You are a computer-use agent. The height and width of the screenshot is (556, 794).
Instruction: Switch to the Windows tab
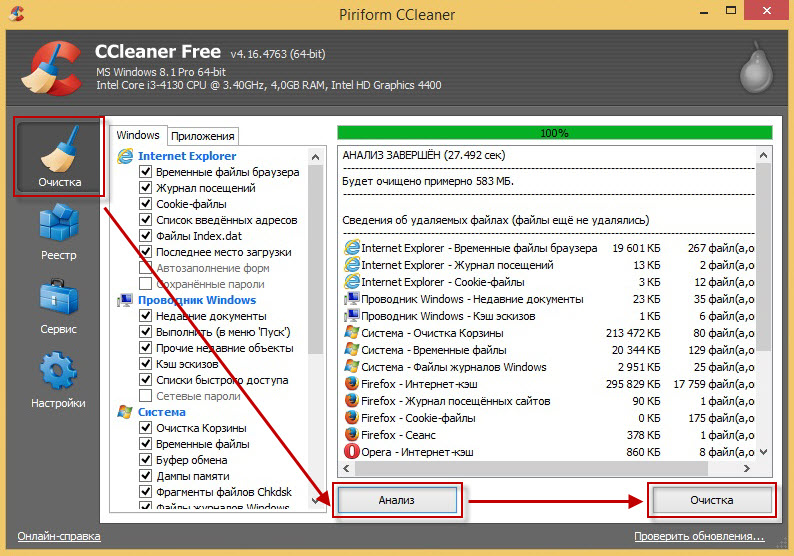(x=138, y=135)
